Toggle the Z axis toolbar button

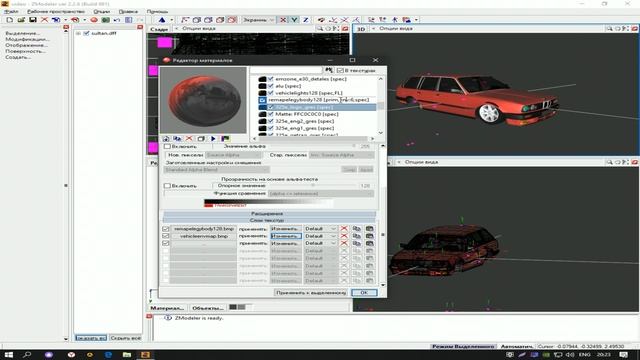click(x=305, y=20)
